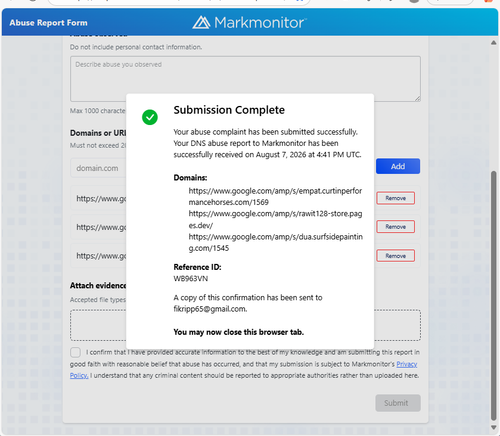Click the blue Add button
This screenshot has width=500, height=436.
(x=398, y=166)
